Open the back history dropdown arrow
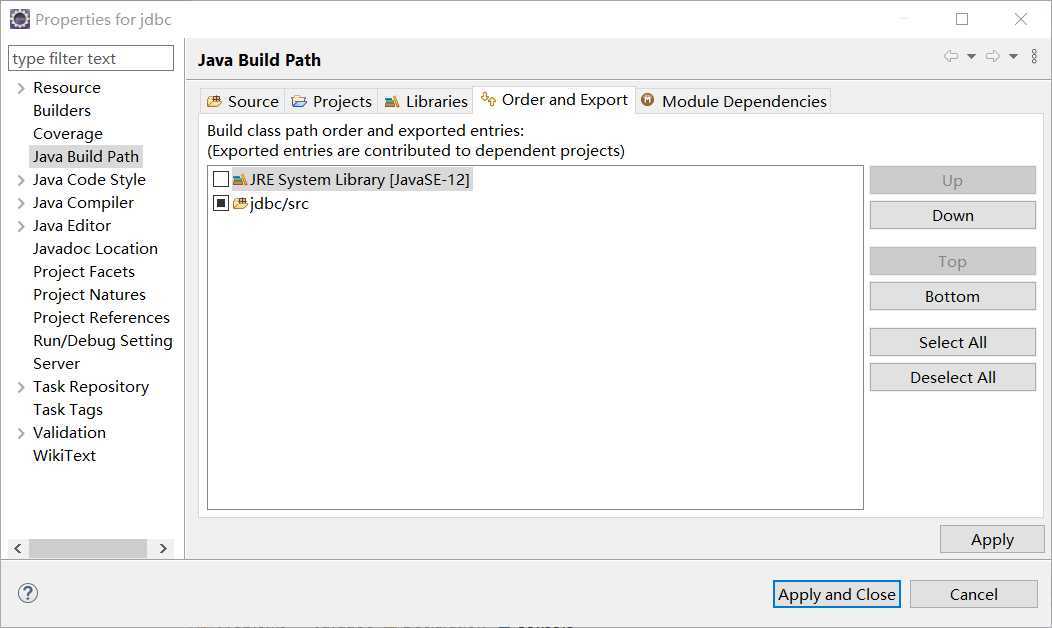The height and width of the screenshot is (628, 1052). [971, 56]
